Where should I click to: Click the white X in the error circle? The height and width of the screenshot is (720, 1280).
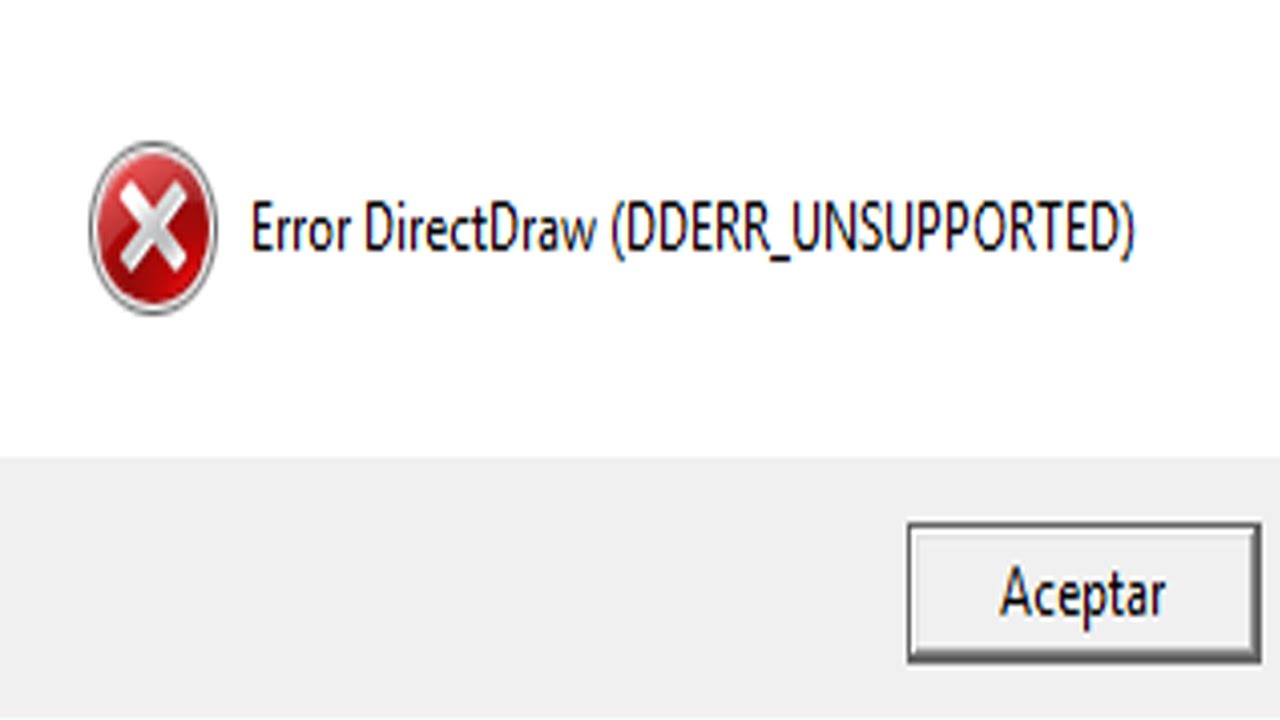pos(153,229)
